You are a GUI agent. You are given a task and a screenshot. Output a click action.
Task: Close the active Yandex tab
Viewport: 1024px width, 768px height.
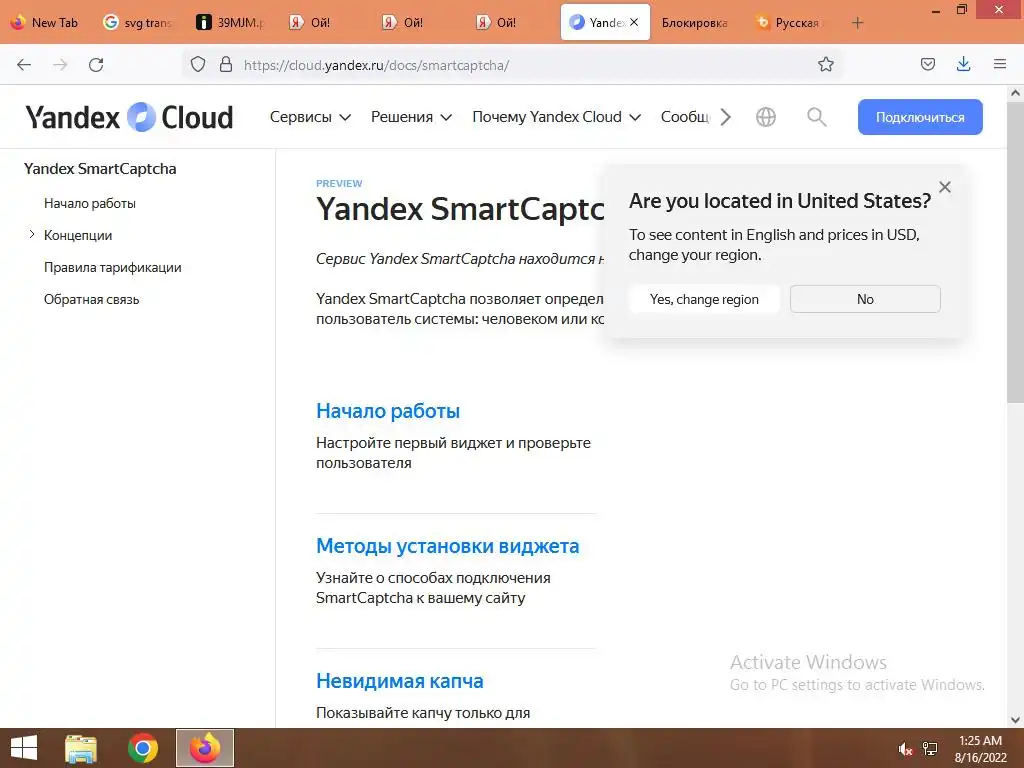[x=633, y=22]
